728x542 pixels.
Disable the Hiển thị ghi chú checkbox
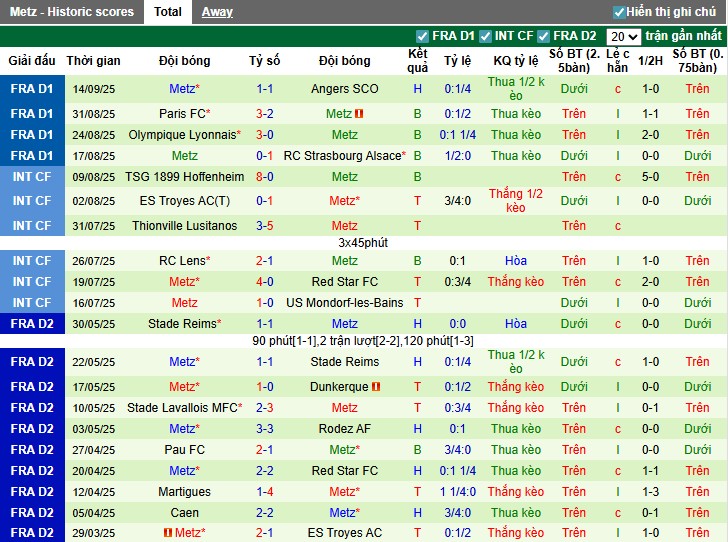[619, 12]
